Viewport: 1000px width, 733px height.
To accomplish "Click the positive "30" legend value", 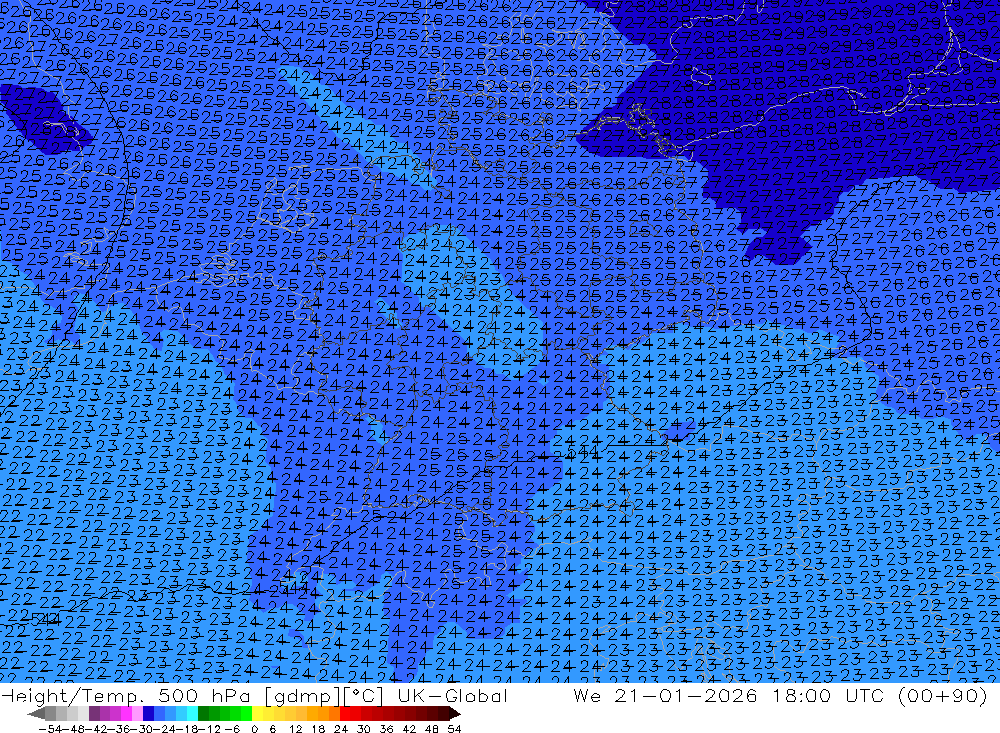I will tap(364, 729).
